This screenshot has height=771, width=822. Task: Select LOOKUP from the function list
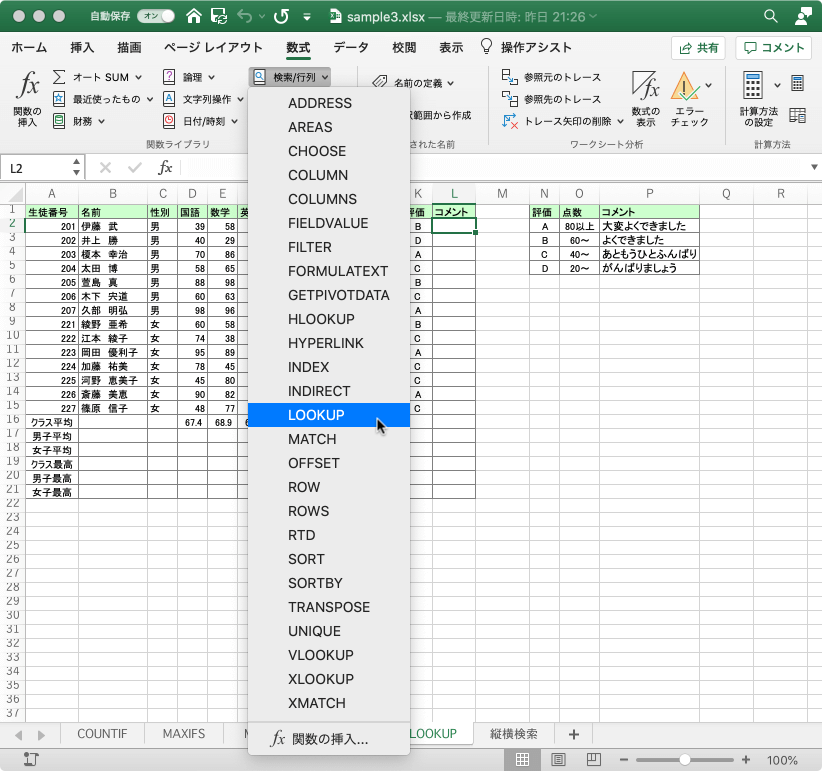(x=329, y=415)
